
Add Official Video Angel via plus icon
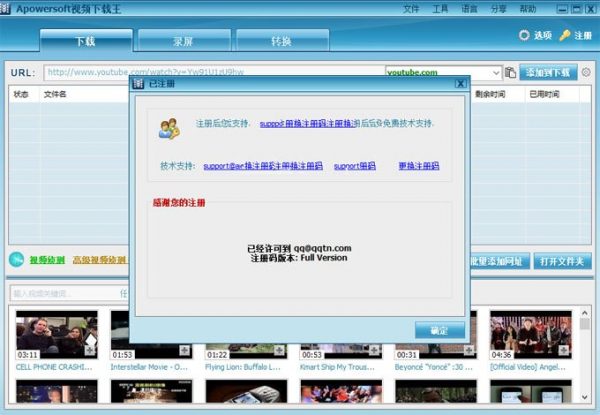[564, 350]
